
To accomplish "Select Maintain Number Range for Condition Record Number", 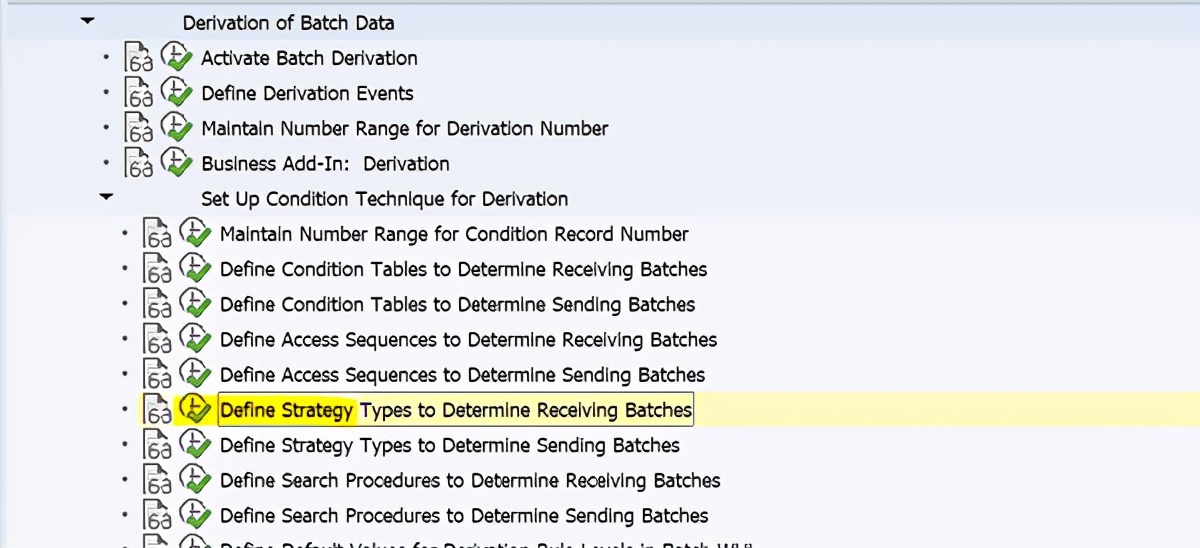I will (454, 235).
